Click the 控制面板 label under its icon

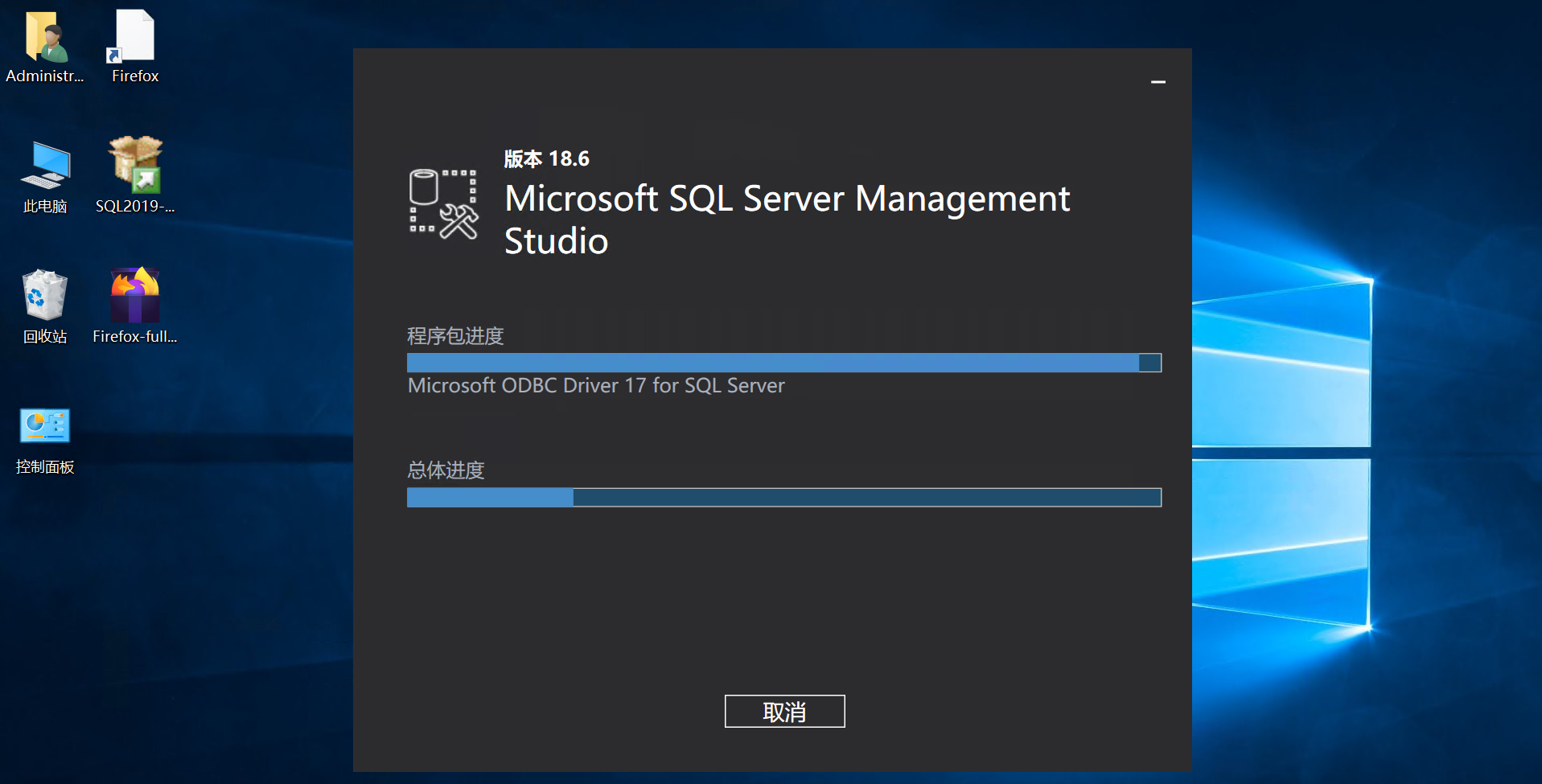pos(45,467)
